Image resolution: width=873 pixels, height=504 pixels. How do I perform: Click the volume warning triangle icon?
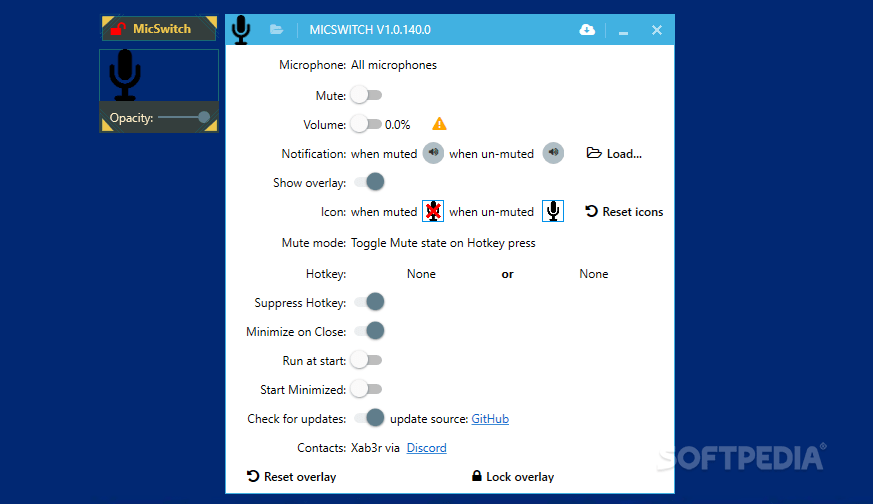click(439, 124)
